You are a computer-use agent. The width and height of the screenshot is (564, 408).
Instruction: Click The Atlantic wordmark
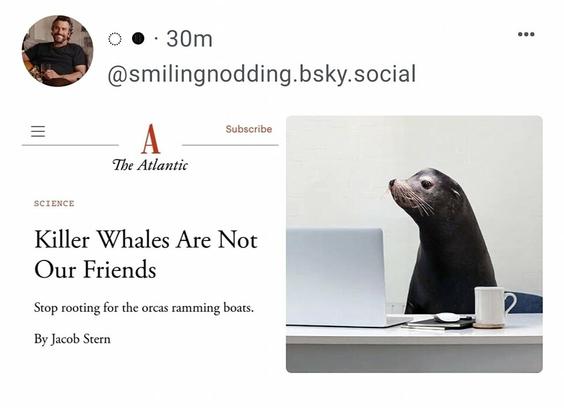pyautogui.click(x=150, y=165)
